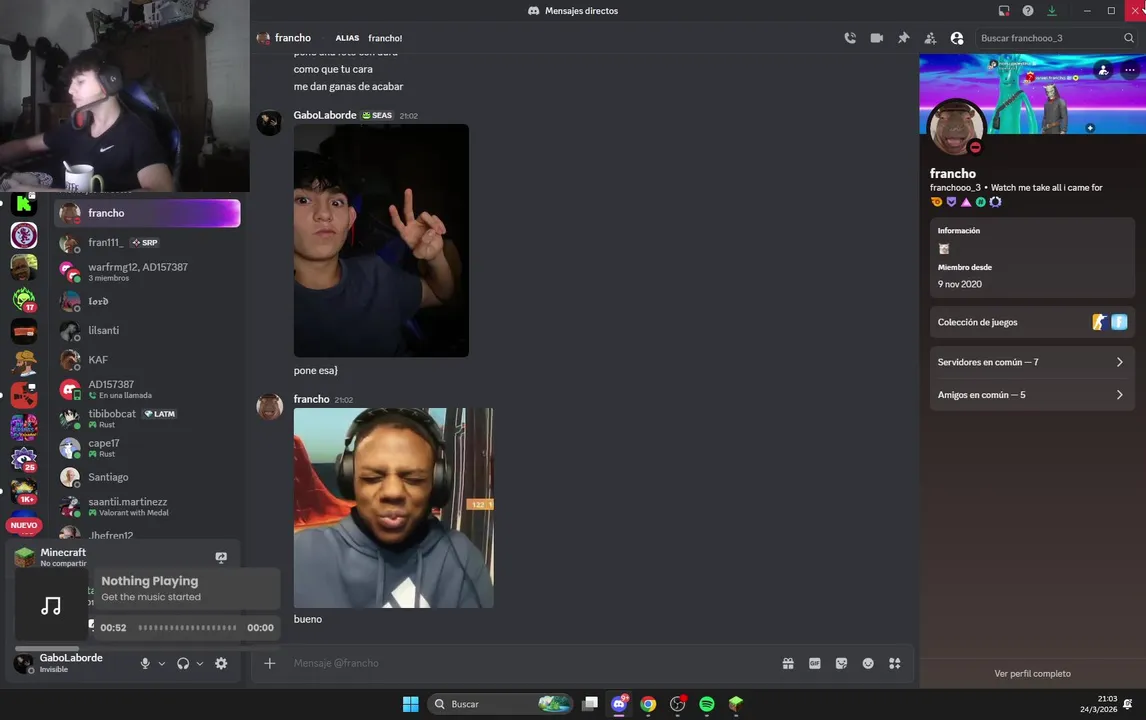Open GaboLaborde's peace-sign photo
The image size is (1146, 720).
[381, 240]
